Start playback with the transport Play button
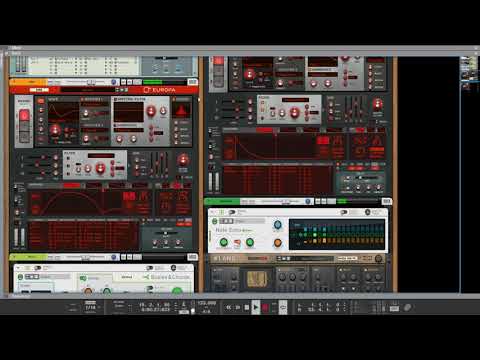Image resolution: width=480 pixels, height=360 pixels. [x=256, y=307]
